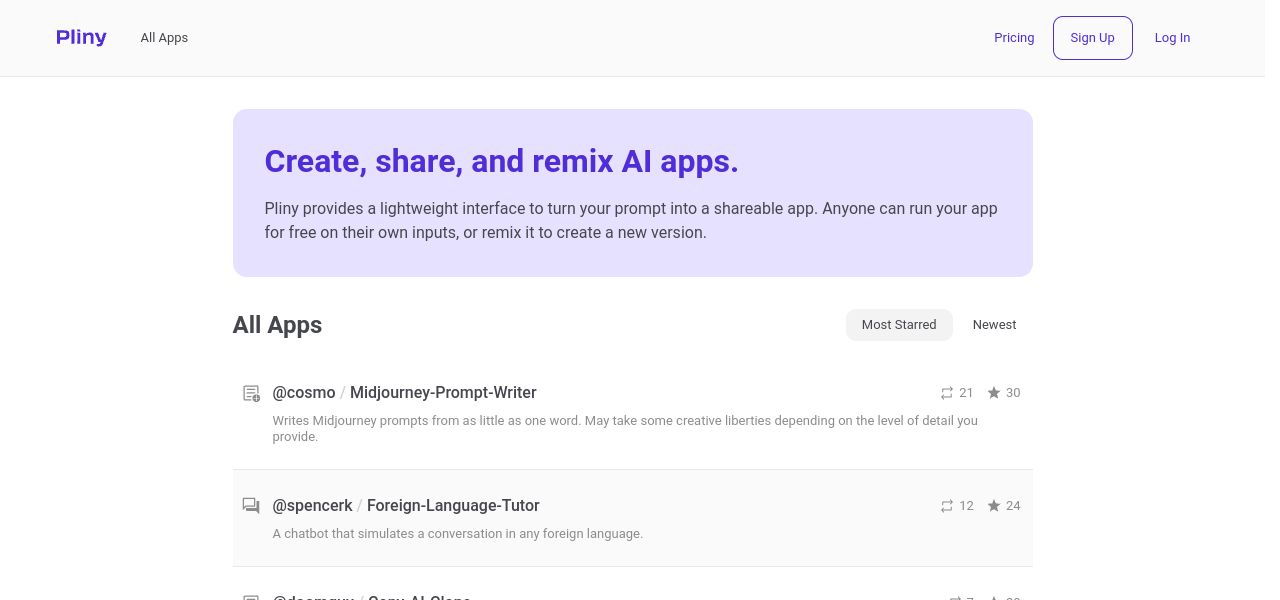This screenshot has width=1280, height=600.
Task: Click the Foreign-Language-Tutor chatbot description
Action: (457, 534)
